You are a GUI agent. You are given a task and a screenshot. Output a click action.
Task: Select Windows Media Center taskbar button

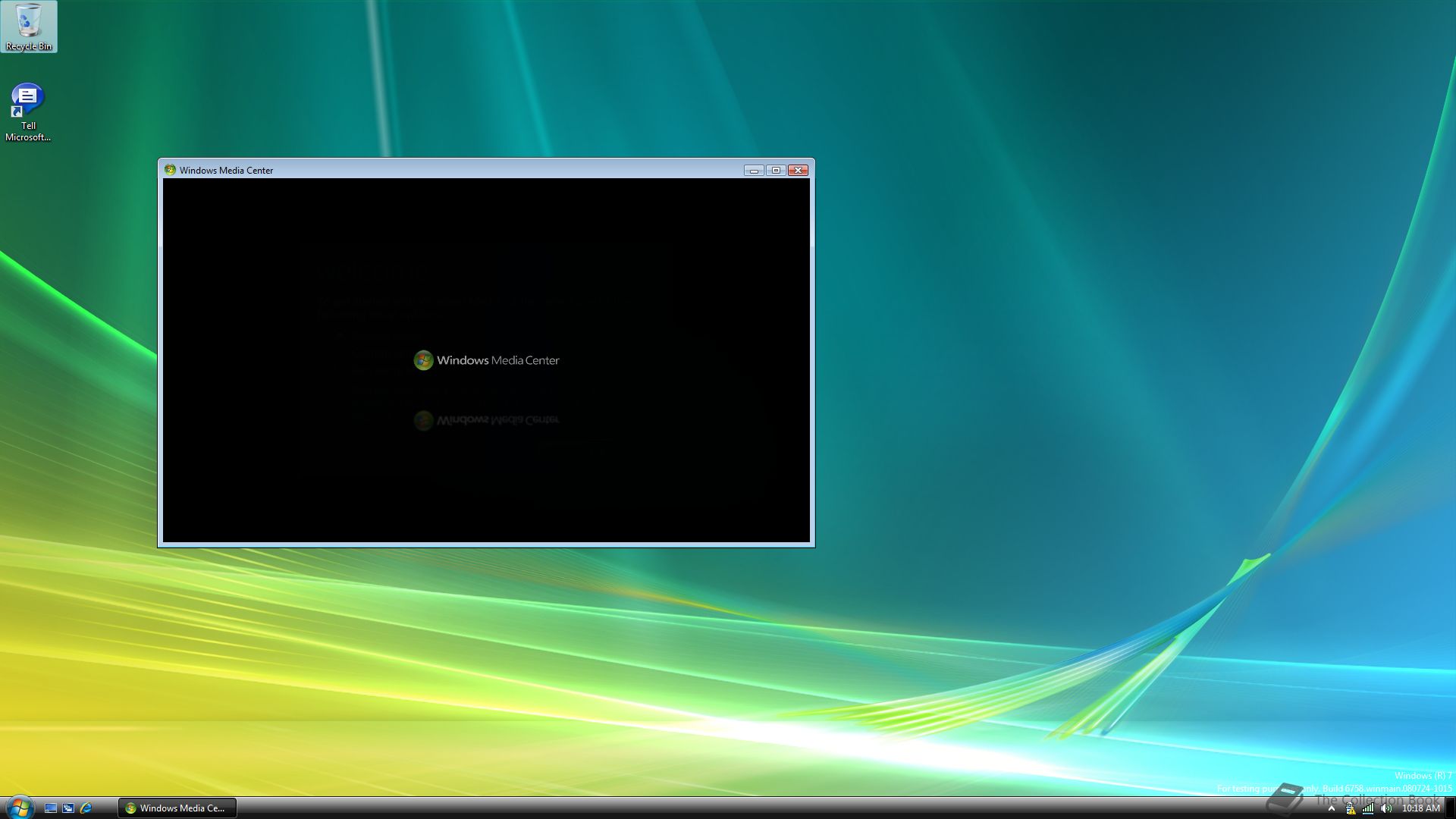tap(177, 808)
